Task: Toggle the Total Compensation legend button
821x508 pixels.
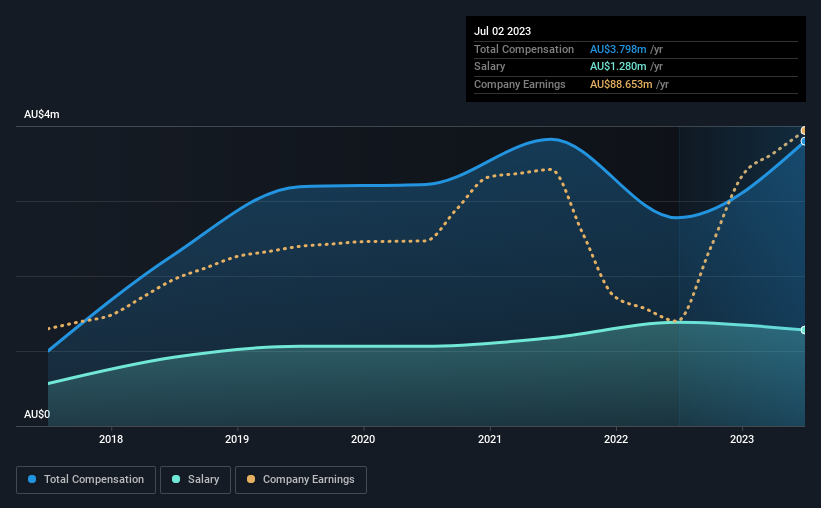Action: click(86, 480)
